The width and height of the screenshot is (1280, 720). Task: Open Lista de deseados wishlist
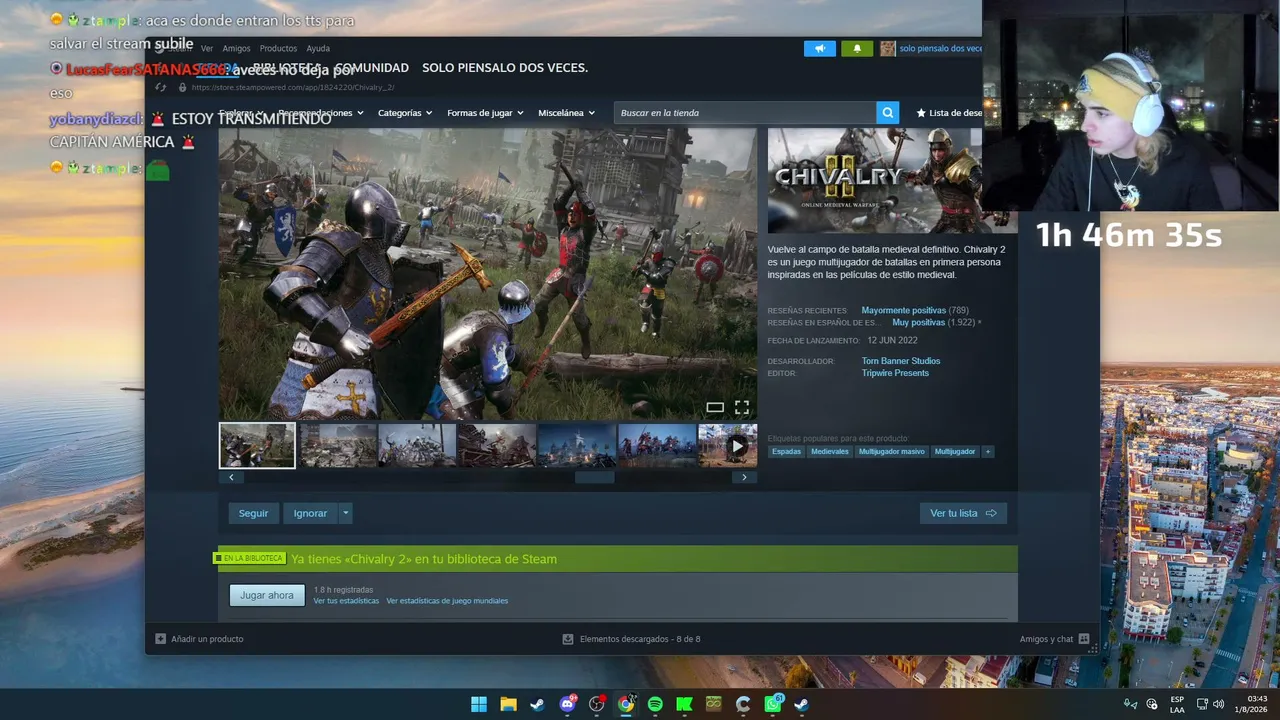pyautogui.click(x=950, y=113)
